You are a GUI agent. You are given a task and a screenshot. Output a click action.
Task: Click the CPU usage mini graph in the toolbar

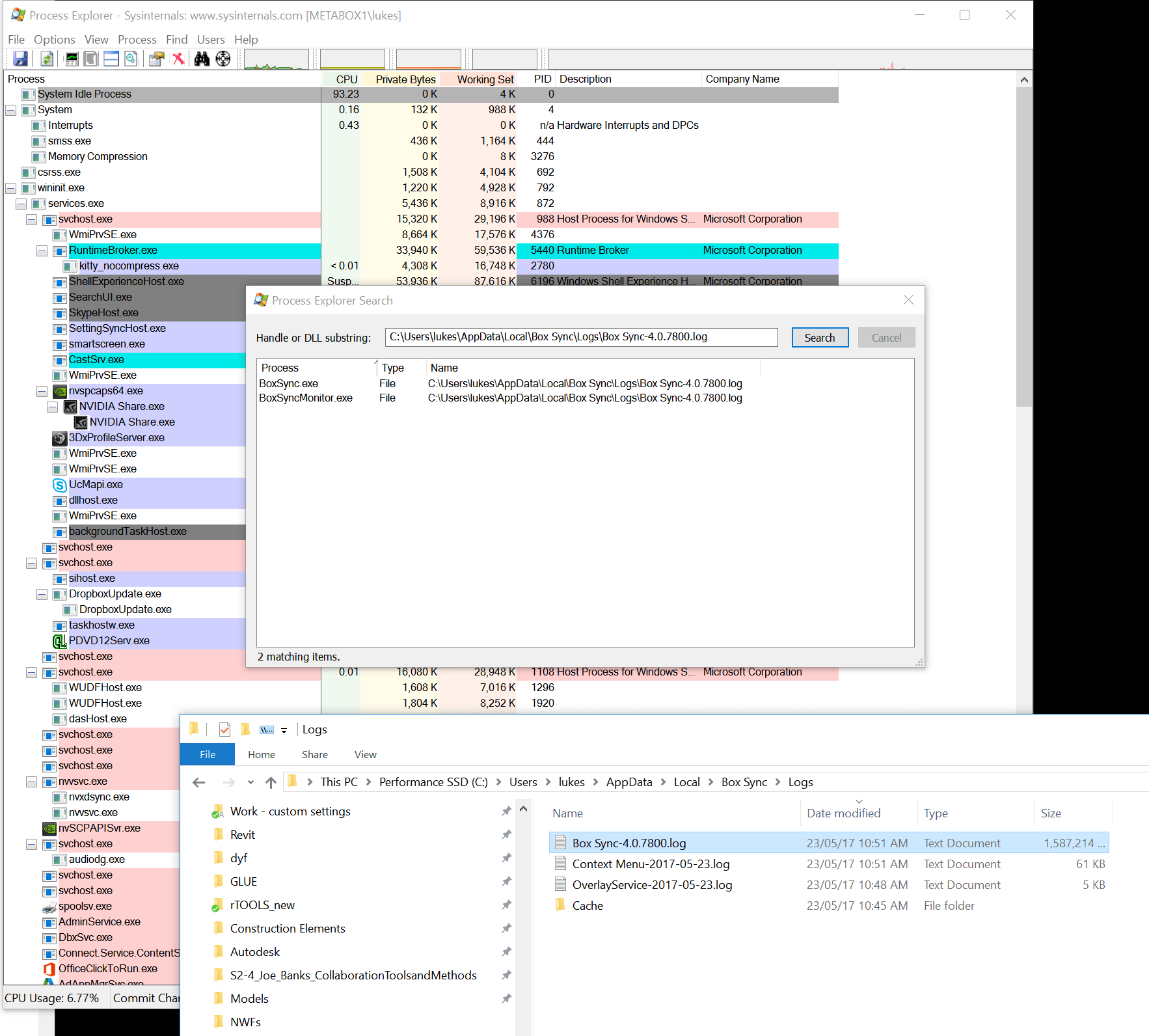coord(277,59)
